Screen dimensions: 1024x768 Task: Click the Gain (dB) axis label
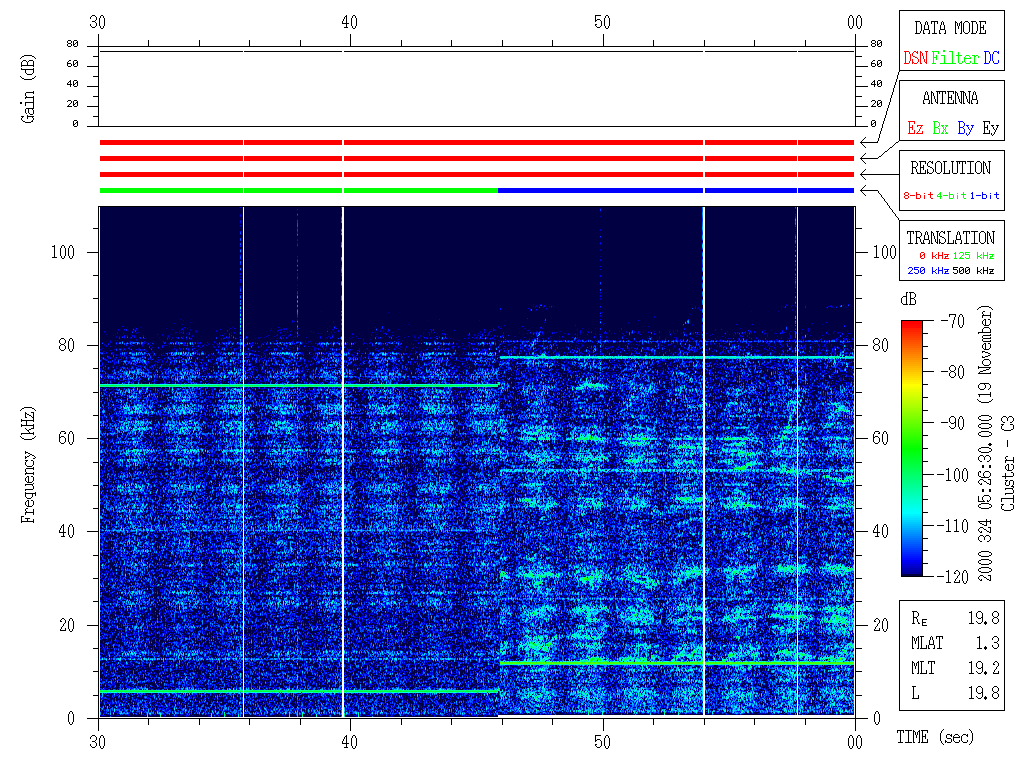(29, 89)
